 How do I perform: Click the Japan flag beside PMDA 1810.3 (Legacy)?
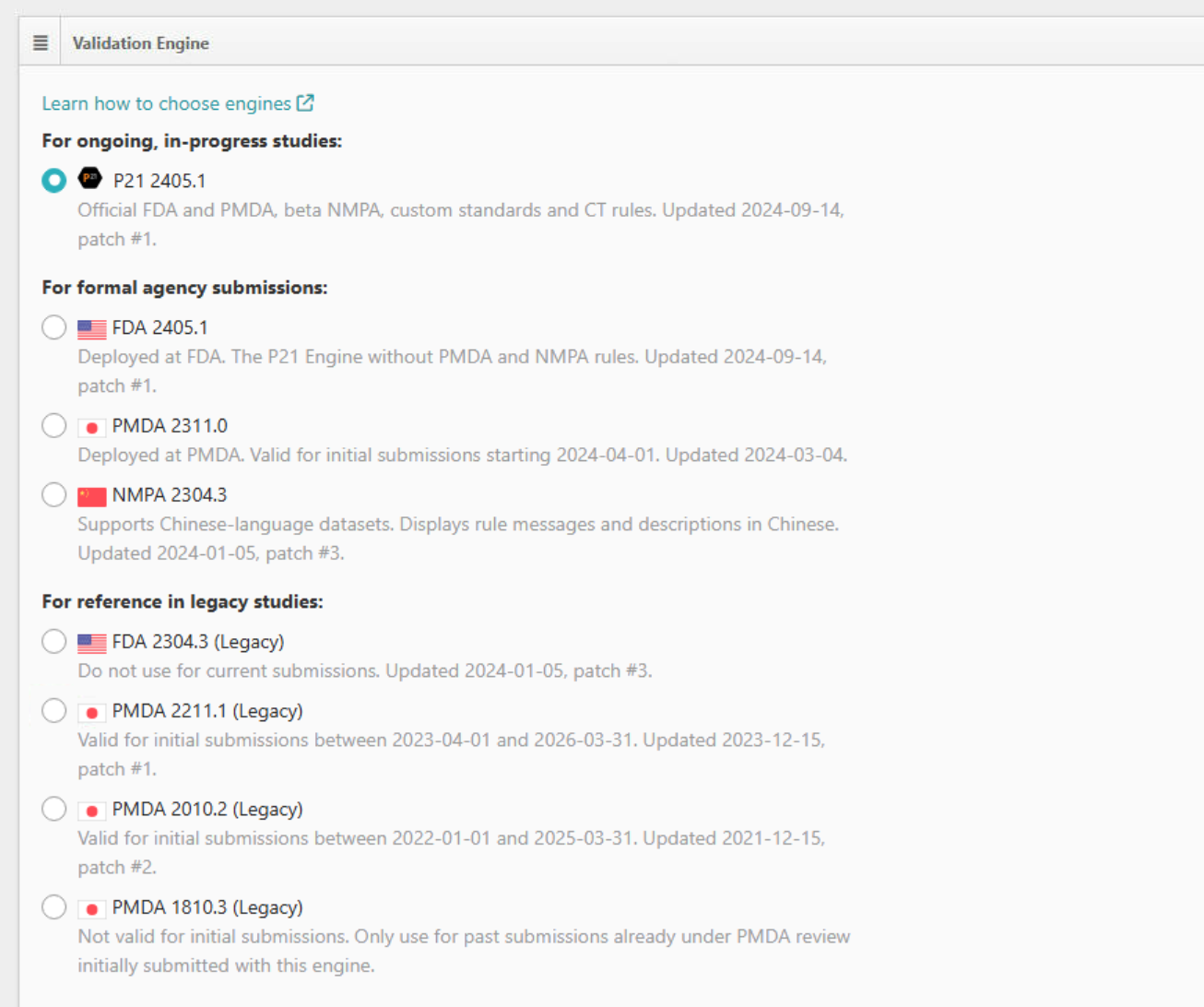92,908
